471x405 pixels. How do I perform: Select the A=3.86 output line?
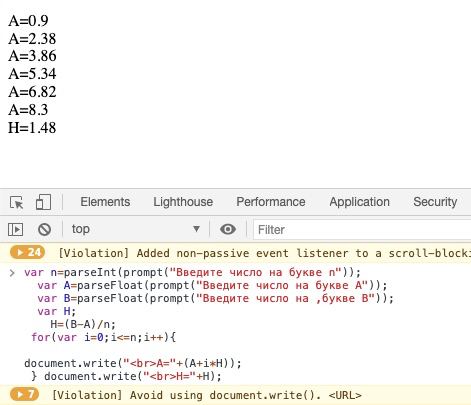(32, 56)
